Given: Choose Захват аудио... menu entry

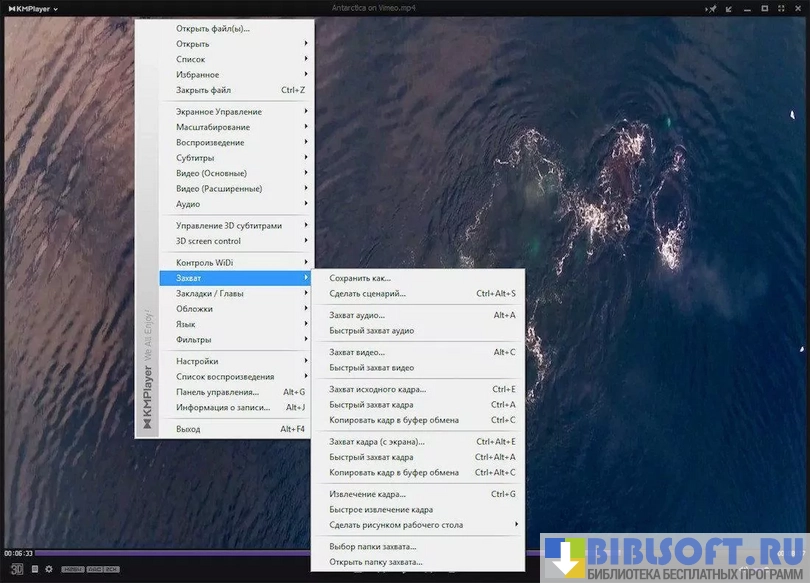Looking at the screenshot, I should point(357,315).
